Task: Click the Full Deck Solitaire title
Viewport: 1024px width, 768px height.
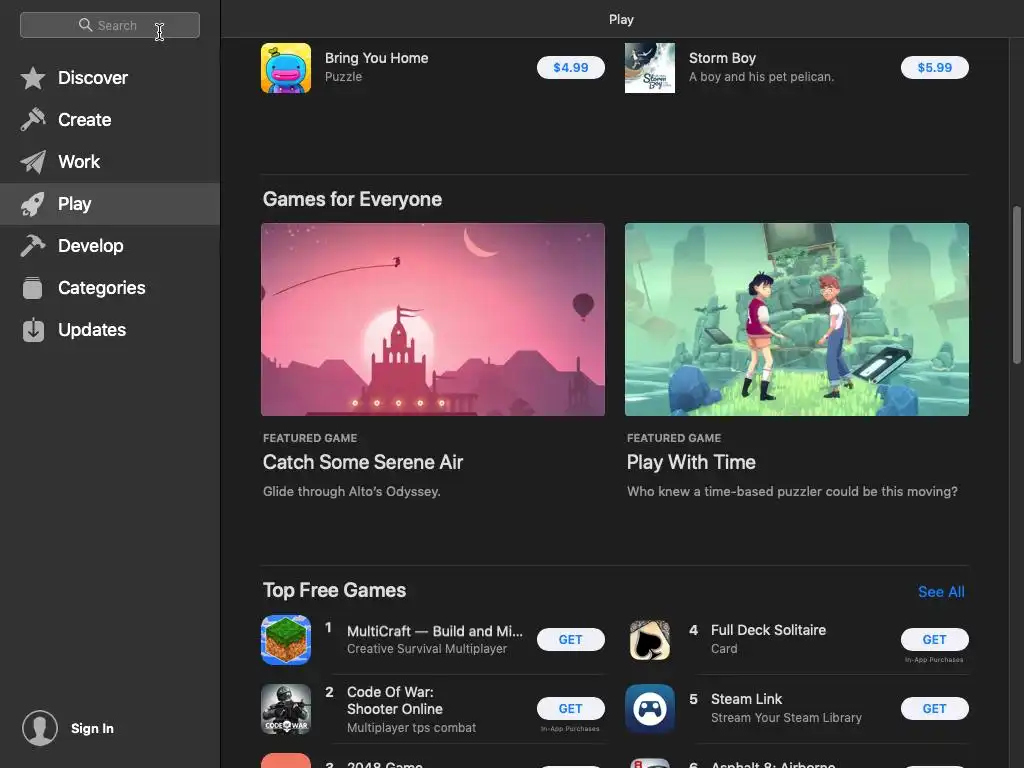Action: point(768,630)
